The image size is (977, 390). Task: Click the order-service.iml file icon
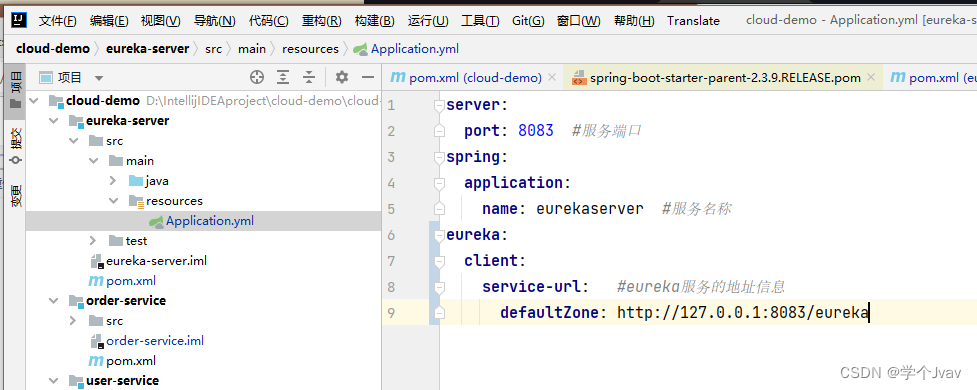pos(97,341)
